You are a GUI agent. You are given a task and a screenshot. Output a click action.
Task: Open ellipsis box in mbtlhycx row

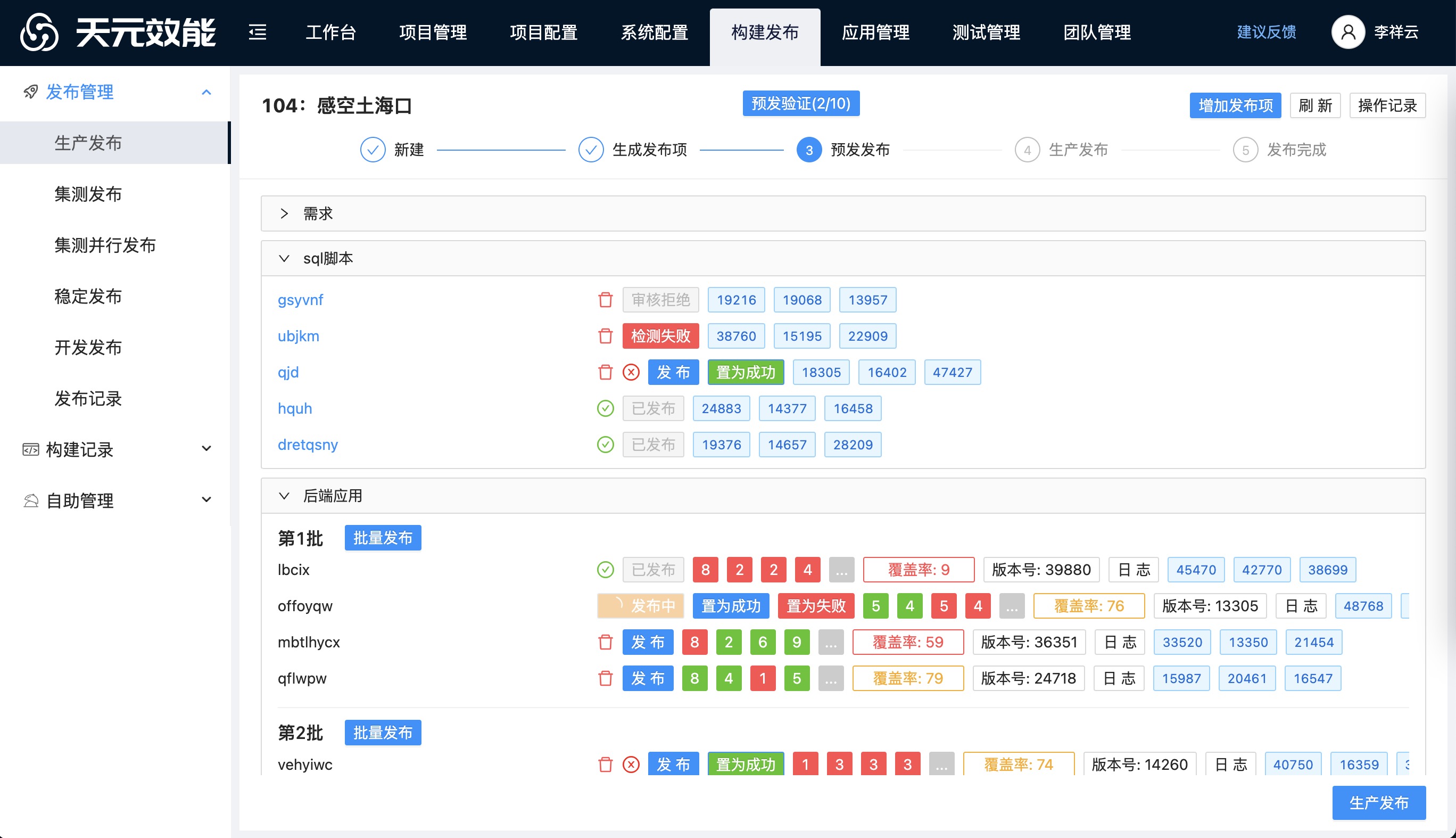(831, 642)
